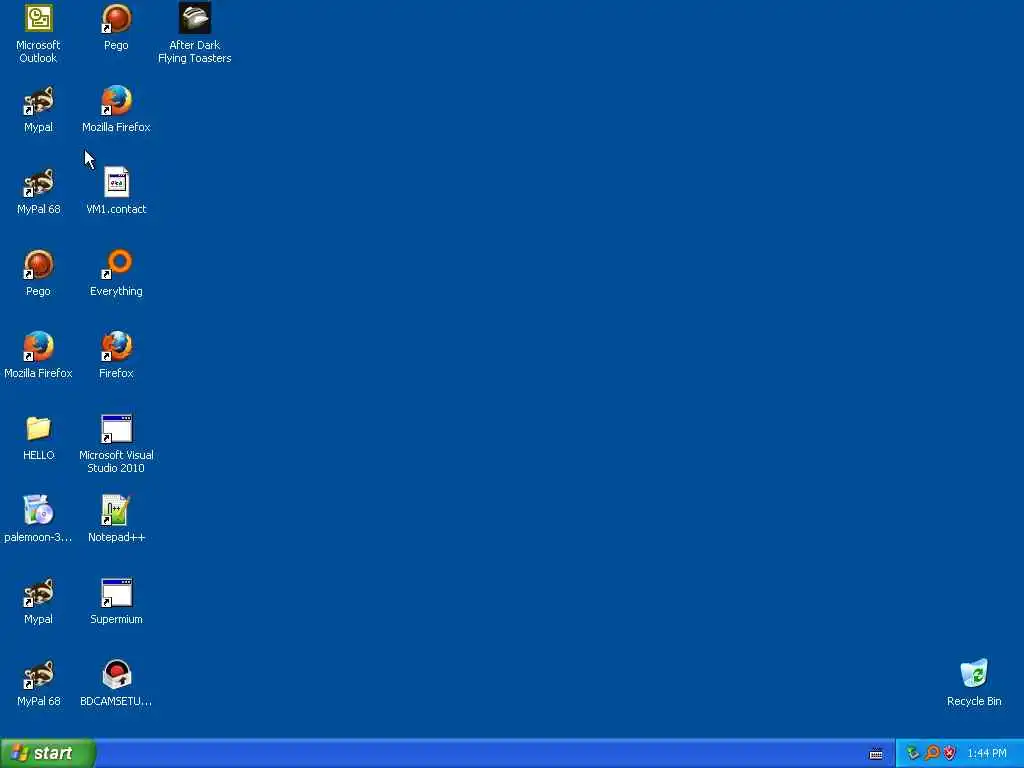The width and height of the screenshot is (1024, 768).
Task: Click the orange Everything magnifier tray icon
Action: pos(932,753)
